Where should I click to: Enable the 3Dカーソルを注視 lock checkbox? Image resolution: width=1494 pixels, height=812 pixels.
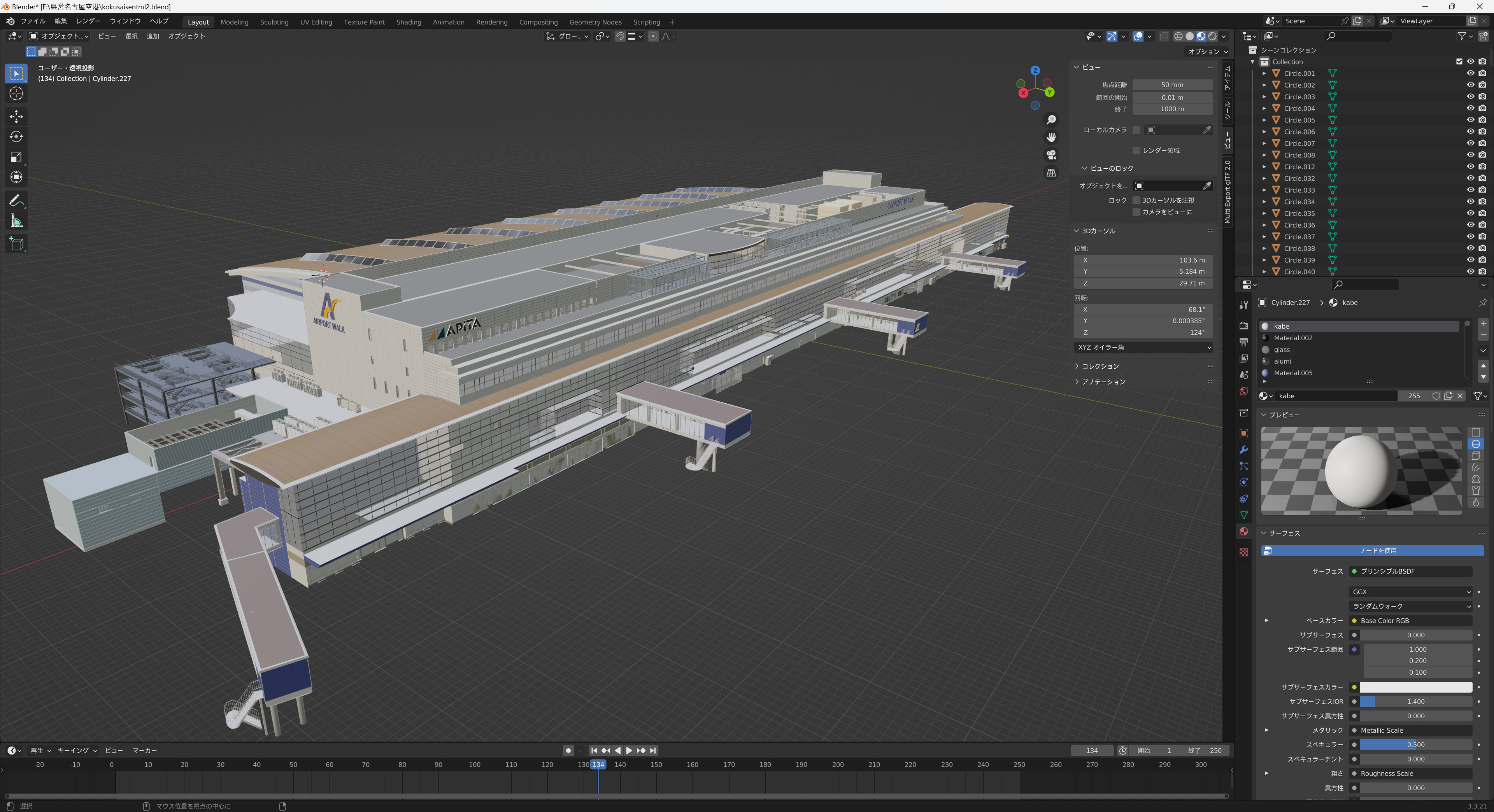point(1136,201)
